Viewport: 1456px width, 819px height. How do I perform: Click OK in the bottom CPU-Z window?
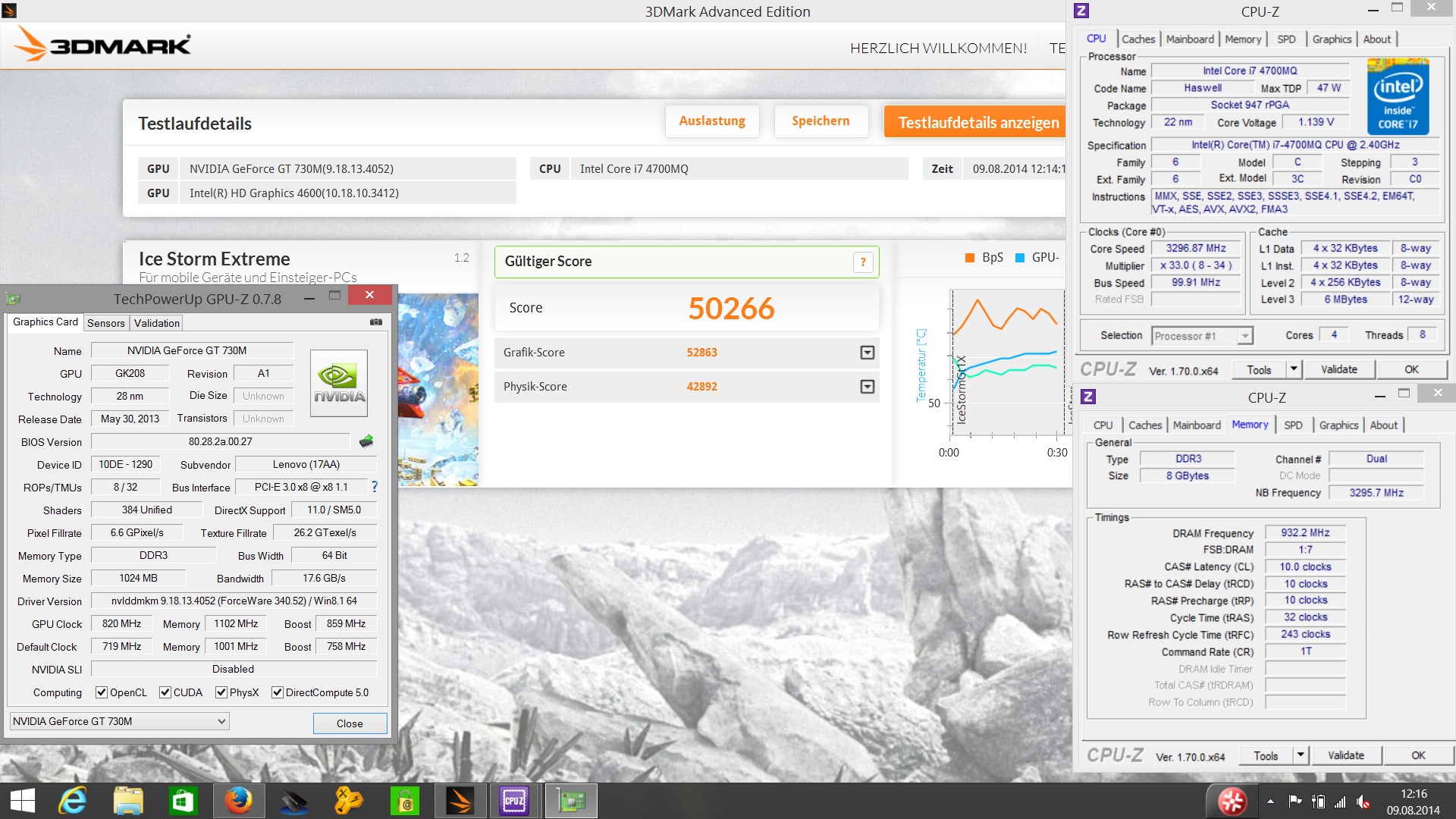1418,755
